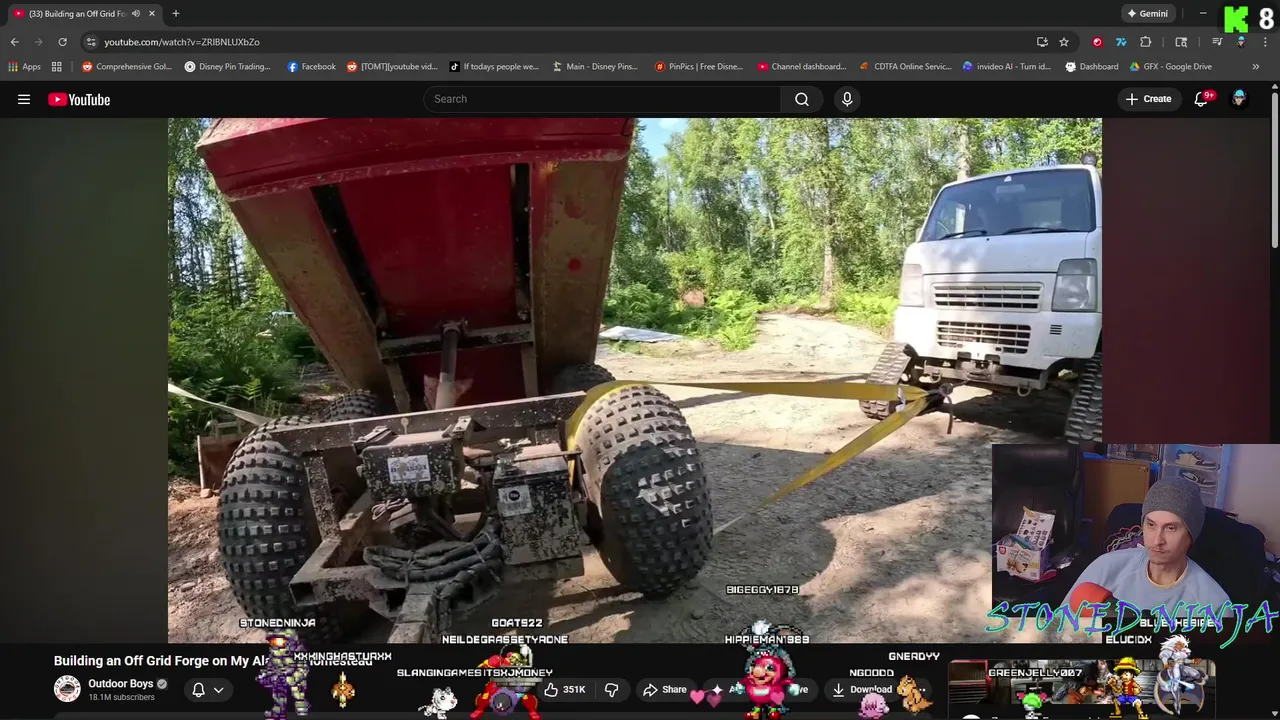Open the bookmarks grid icon beside Apps
1280x720 pixels.
click(x=57, y=67)
